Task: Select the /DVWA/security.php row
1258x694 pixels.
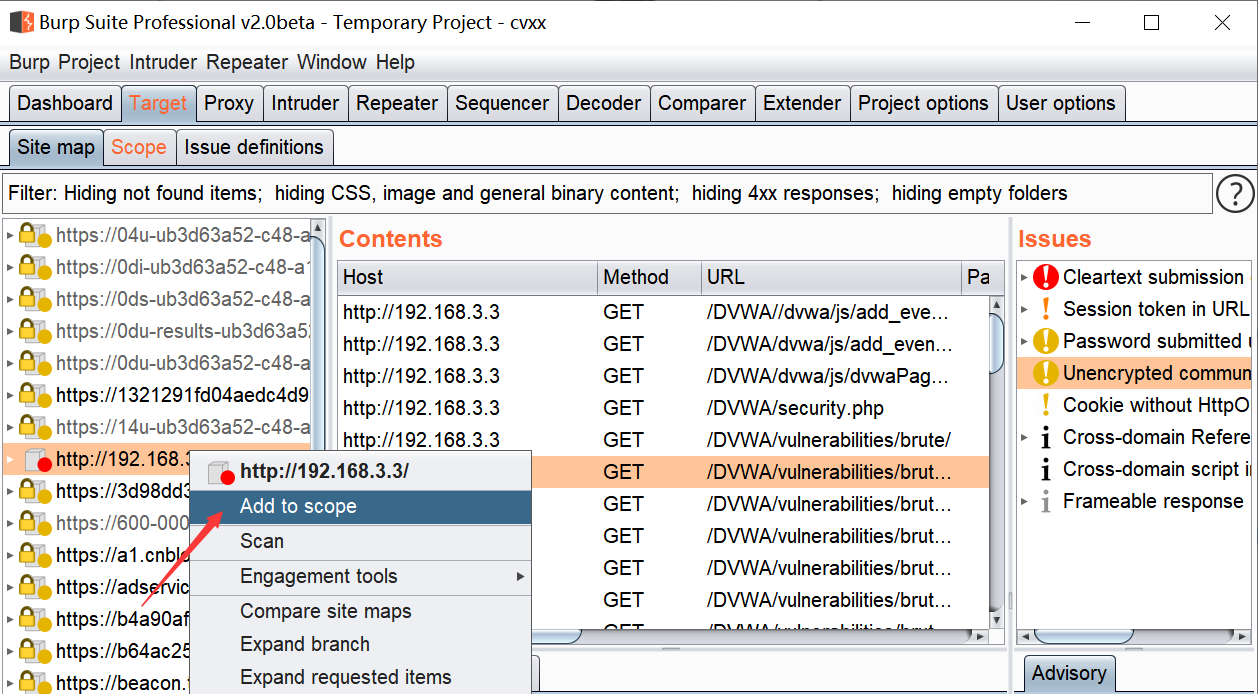Action: (x=663, y=408)
